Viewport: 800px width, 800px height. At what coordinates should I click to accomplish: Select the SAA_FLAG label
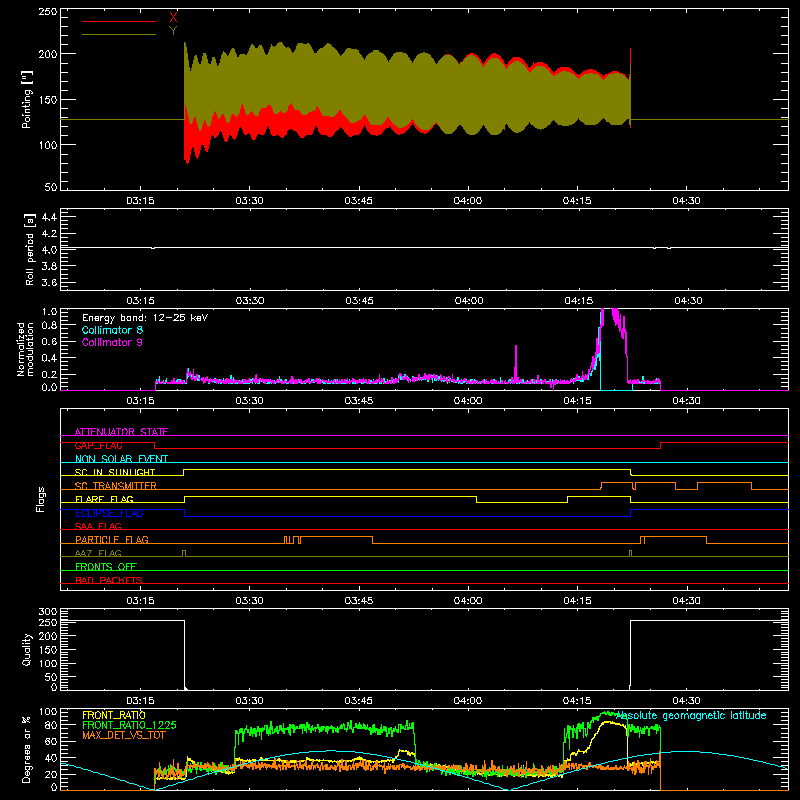98,526
